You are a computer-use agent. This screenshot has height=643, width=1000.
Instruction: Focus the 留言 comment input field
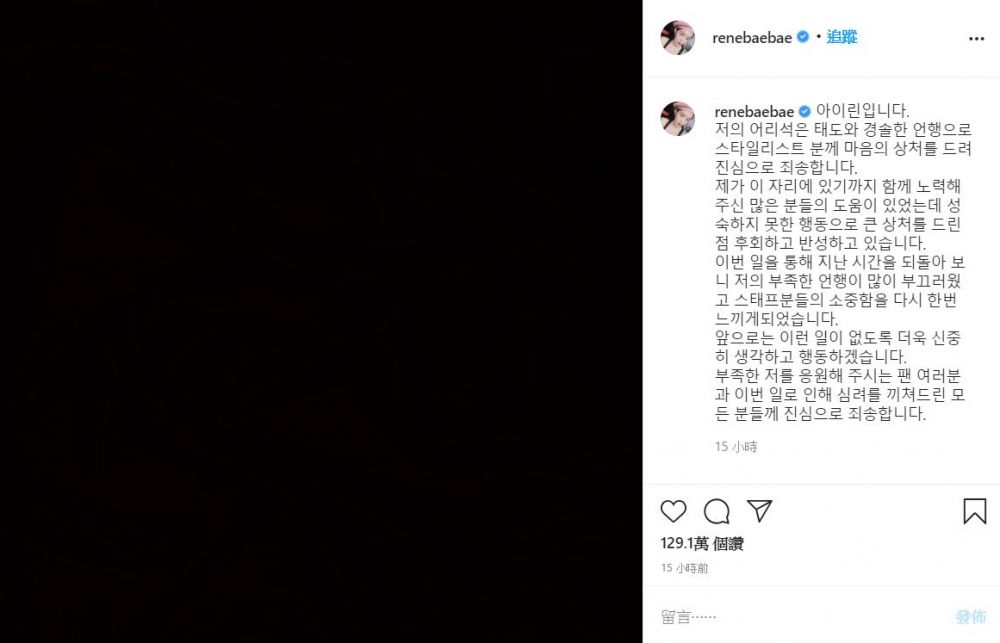pos(804,617)
